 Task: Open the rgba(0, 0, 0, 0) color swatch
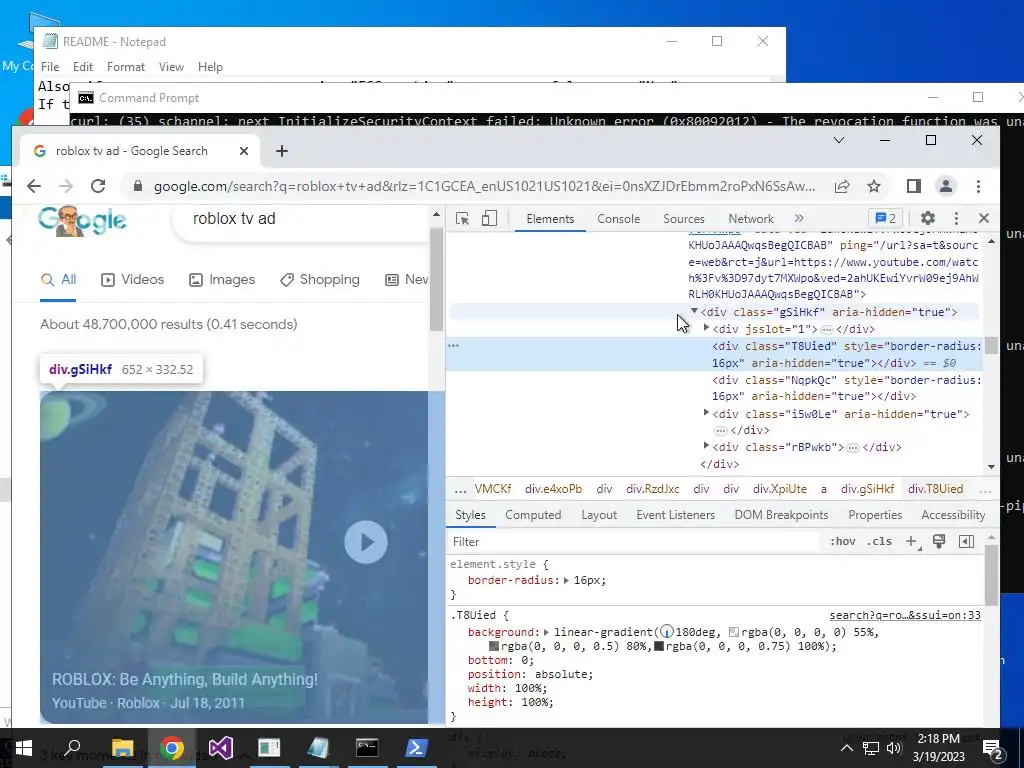click(734, 632)
